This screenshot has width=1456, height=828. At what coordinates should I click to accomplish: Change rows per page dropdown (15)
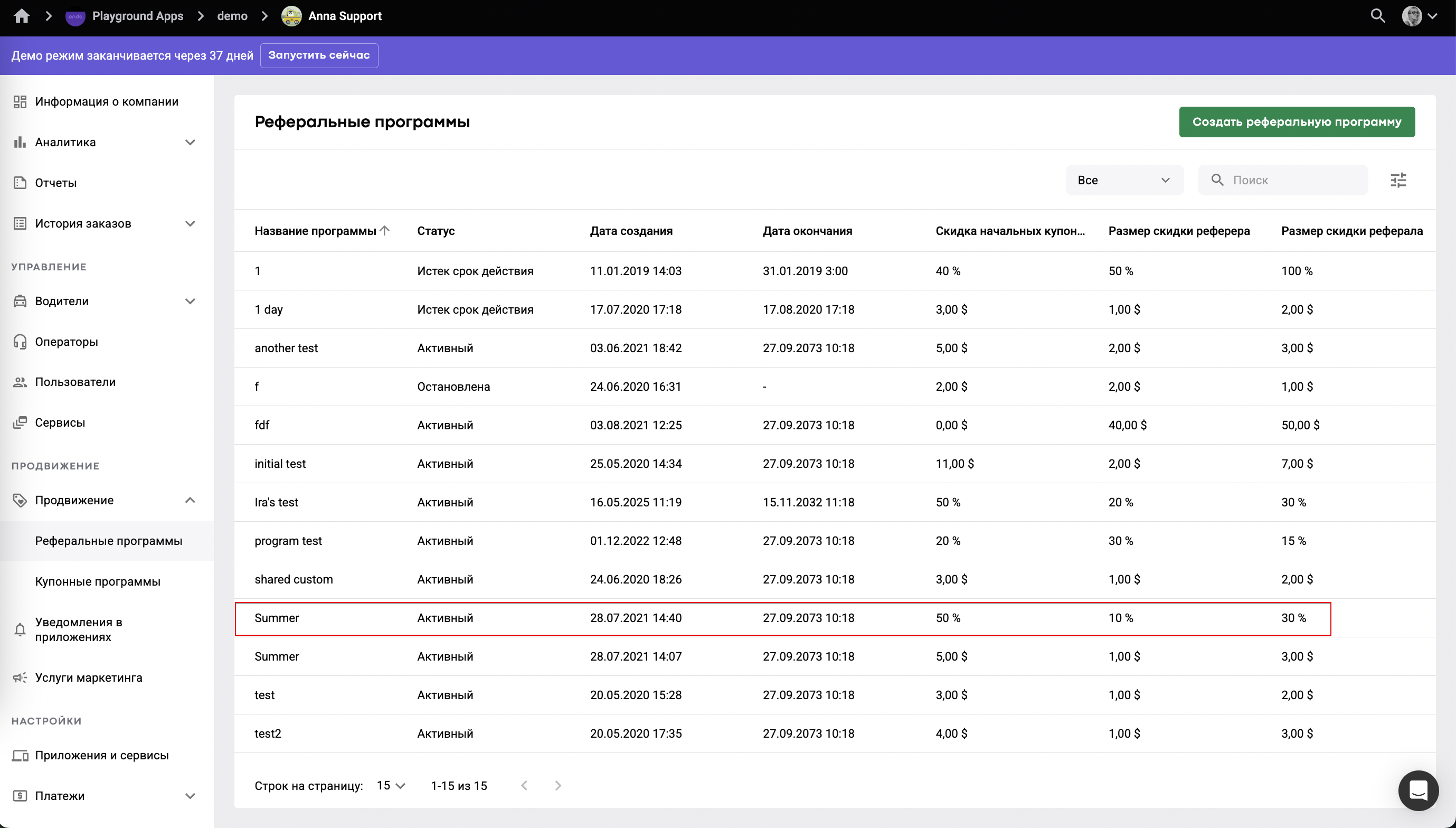click(391, 785)
